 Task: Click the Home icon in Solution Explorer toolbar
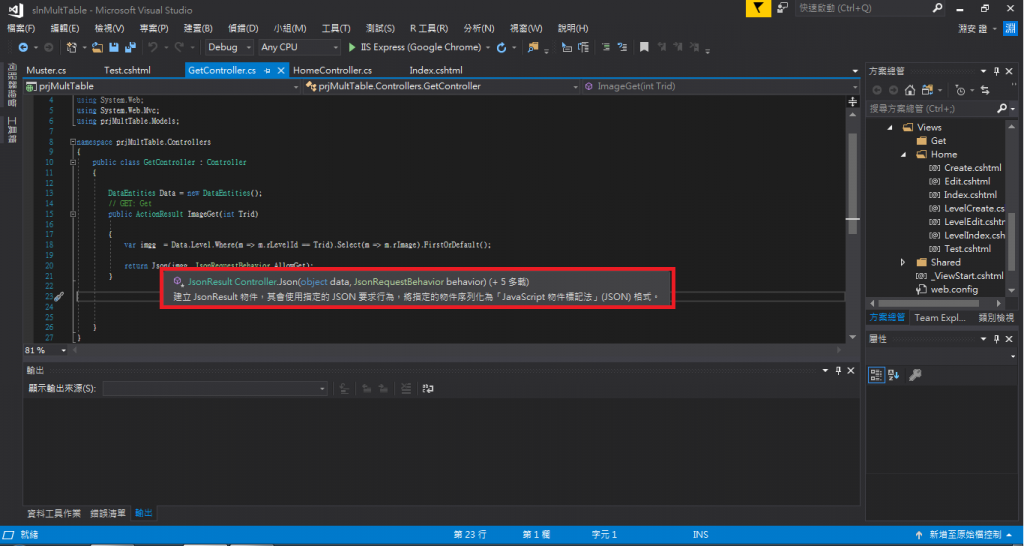point(910,90)
